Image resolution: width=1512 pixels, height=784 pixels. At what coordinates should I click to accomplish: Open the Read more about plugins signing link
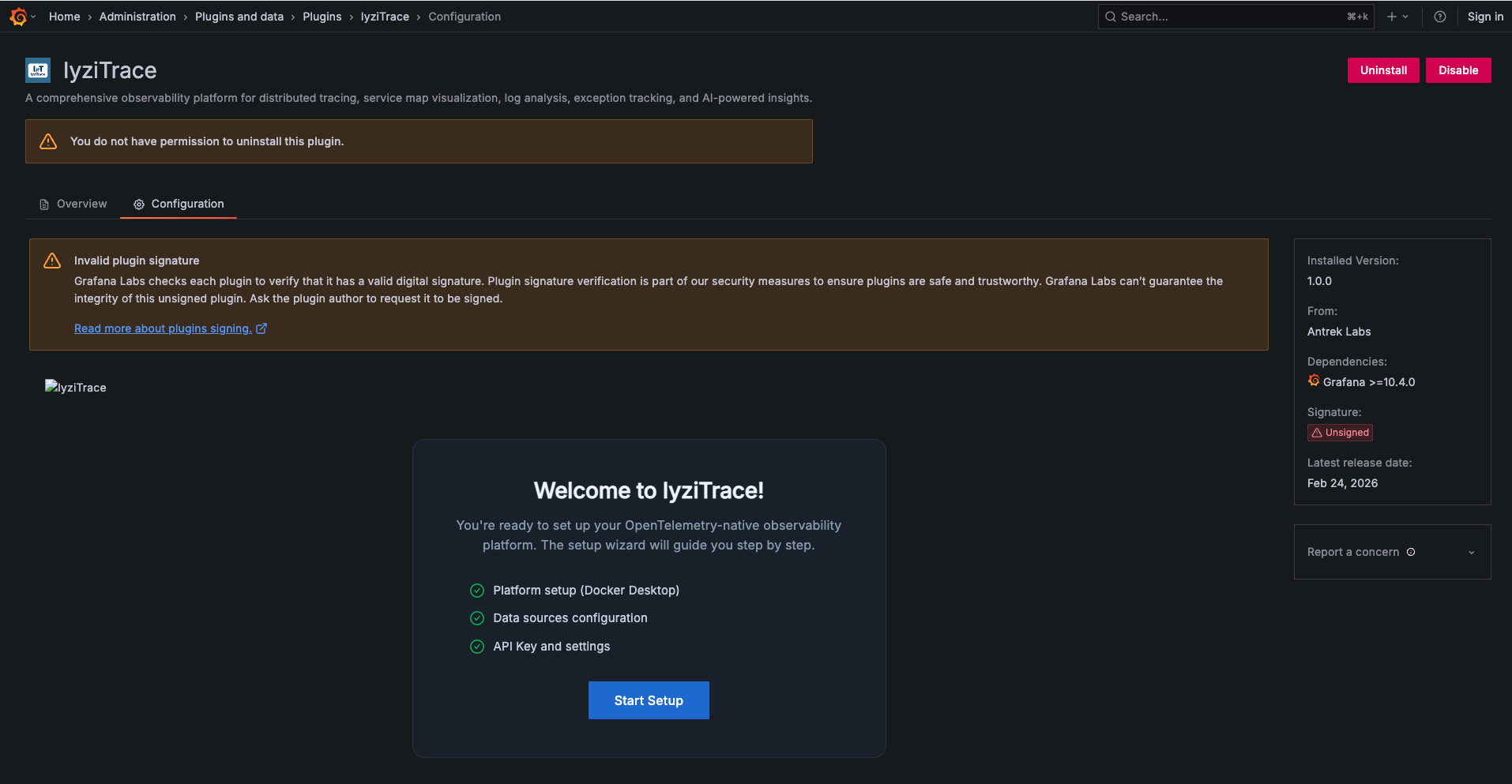pyautogui.click(x=162, y=328)
